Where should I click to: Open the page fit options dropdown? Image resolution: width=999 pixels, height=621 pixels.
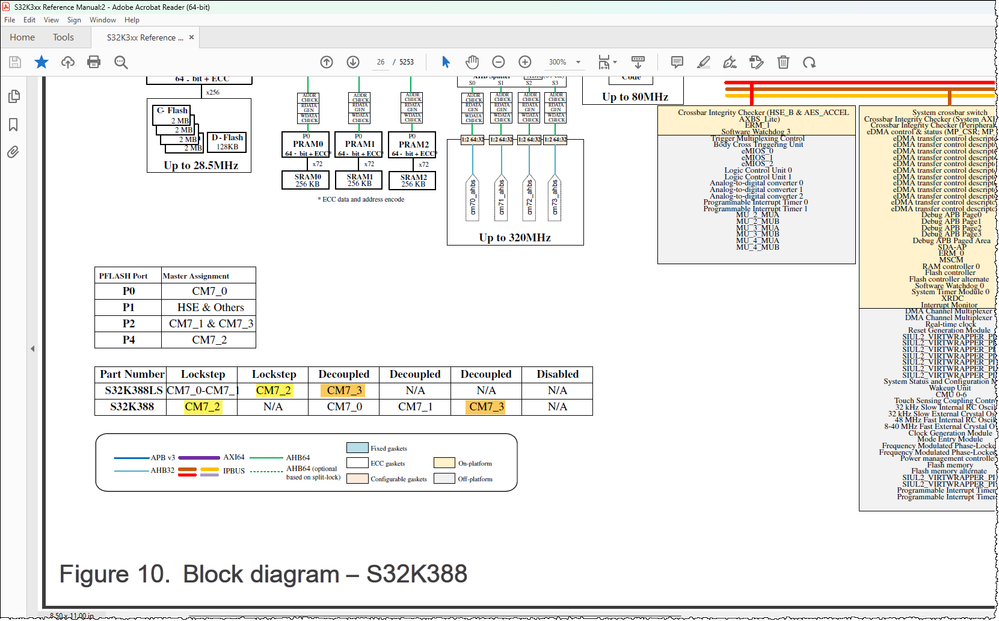tap(607, 62)
